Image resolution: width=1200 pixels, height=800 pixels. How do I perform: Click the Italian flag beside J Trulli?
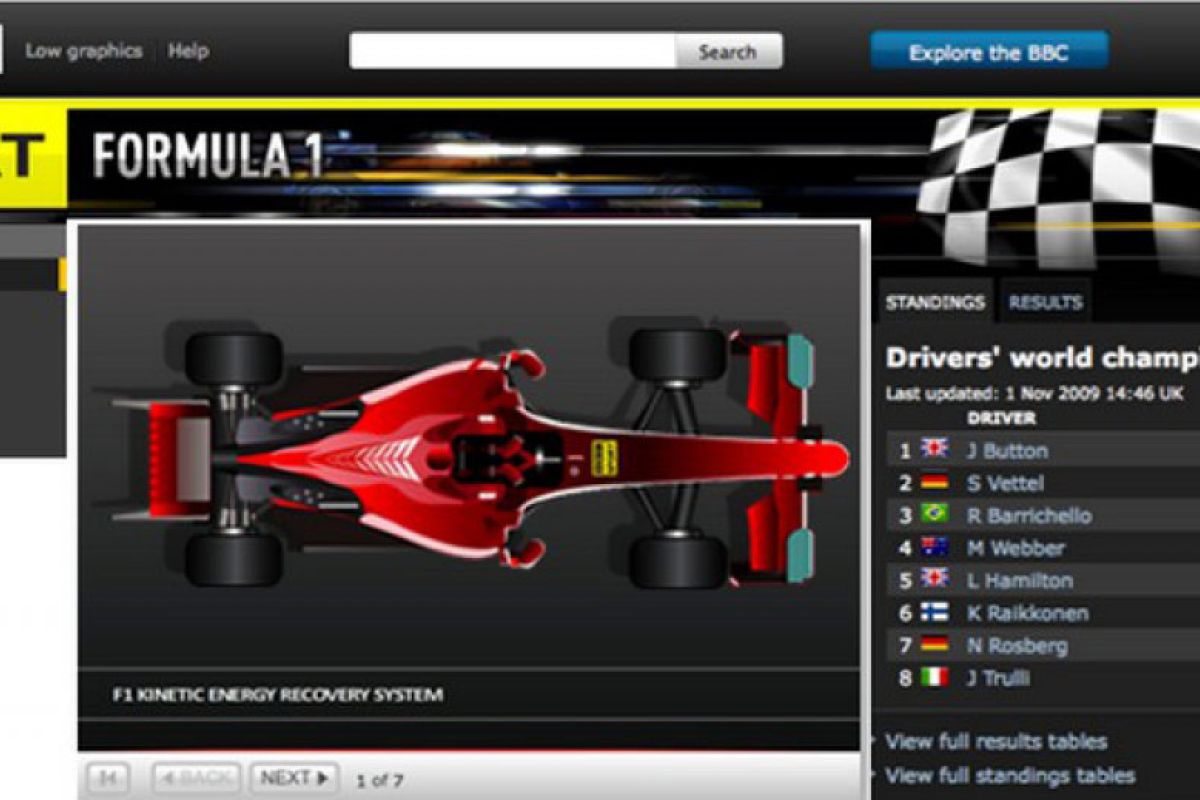click(935, 677)
